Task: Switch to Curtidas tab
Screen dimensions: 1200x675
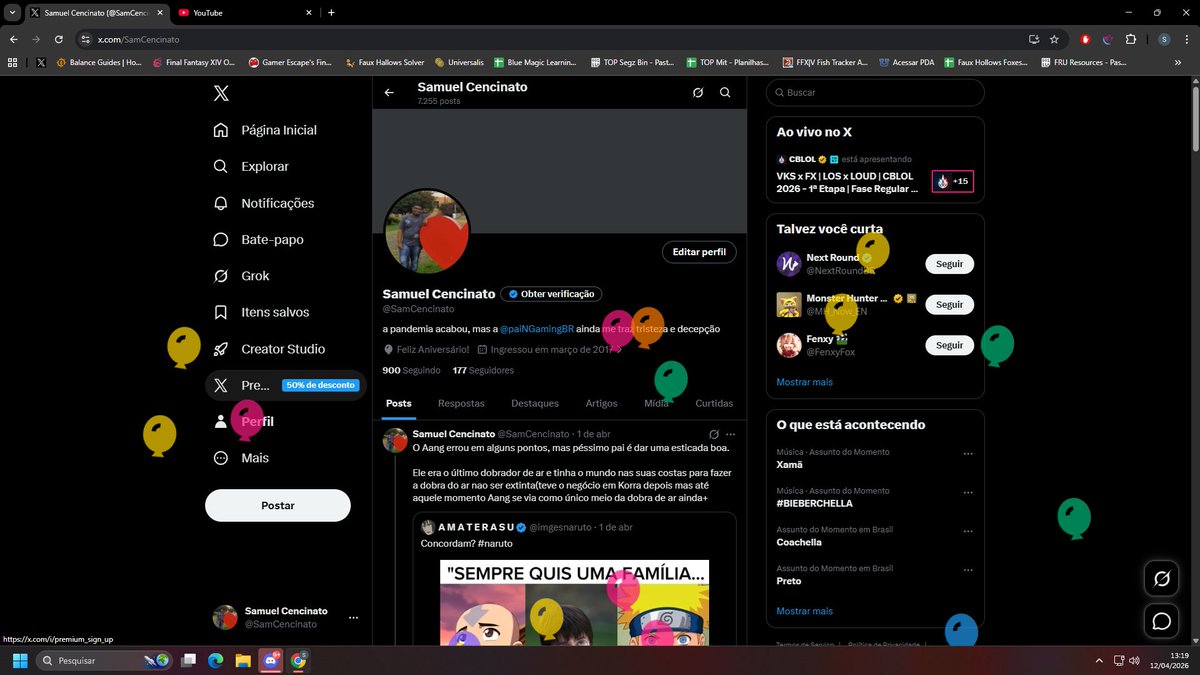Action: (x=714, y=403)
